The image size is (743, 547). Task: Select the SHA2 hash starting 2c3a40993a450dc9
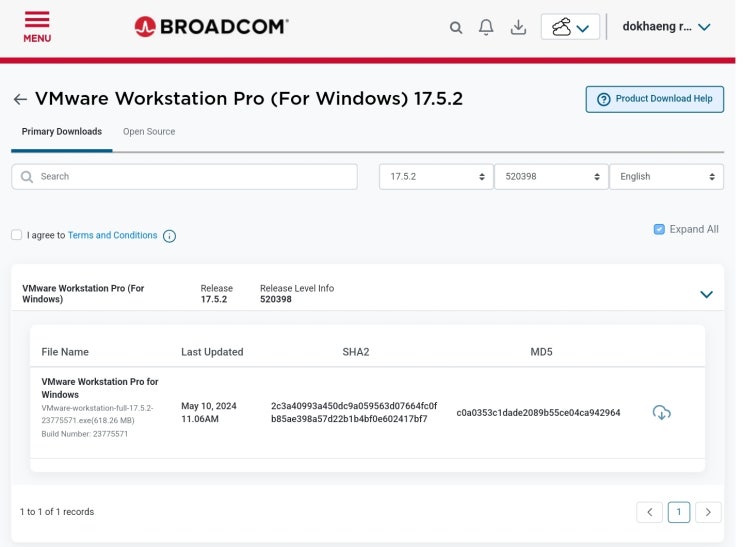[x=354, y=412]
